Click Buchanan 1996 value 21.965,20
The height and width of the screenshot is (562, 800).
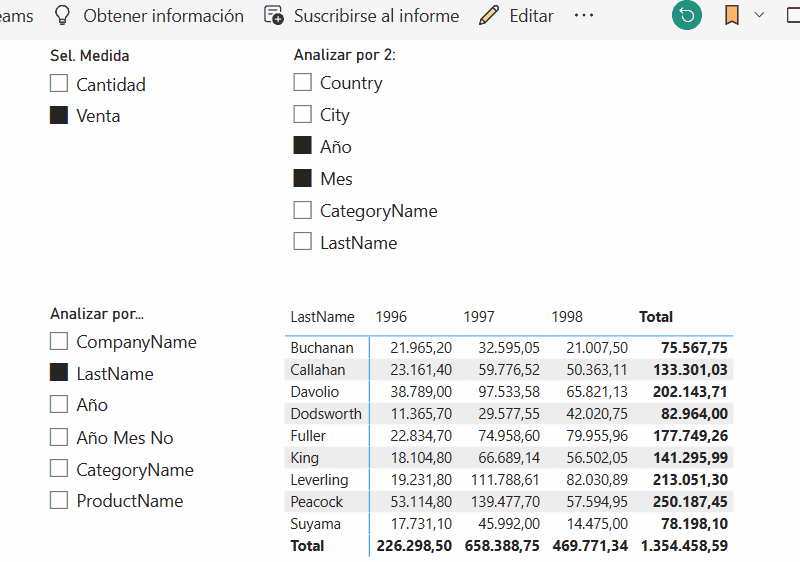point(421,348)
